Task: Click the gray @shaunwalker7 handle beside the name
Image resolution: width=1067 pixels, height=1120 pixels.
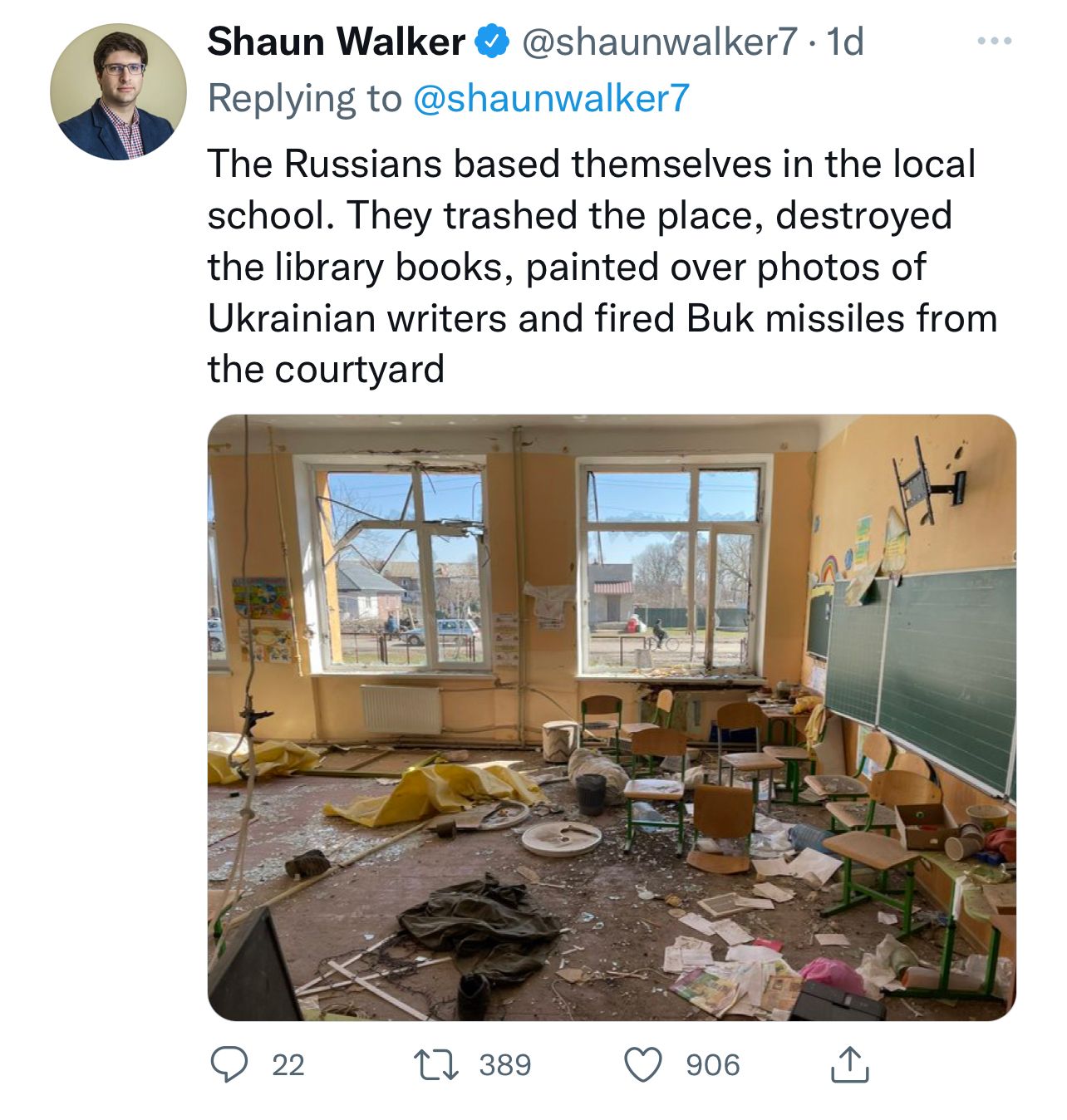Action: click(659, 42)
